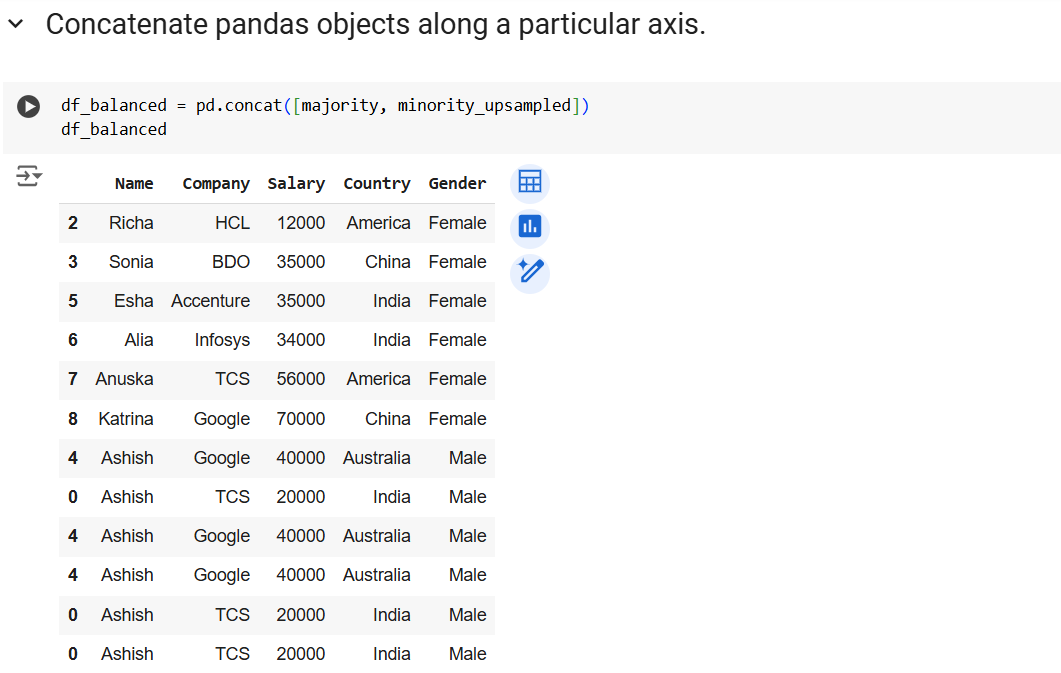Select the Gender column header
The height and width of the screenshot is (673, 1061).
[457, 184]
